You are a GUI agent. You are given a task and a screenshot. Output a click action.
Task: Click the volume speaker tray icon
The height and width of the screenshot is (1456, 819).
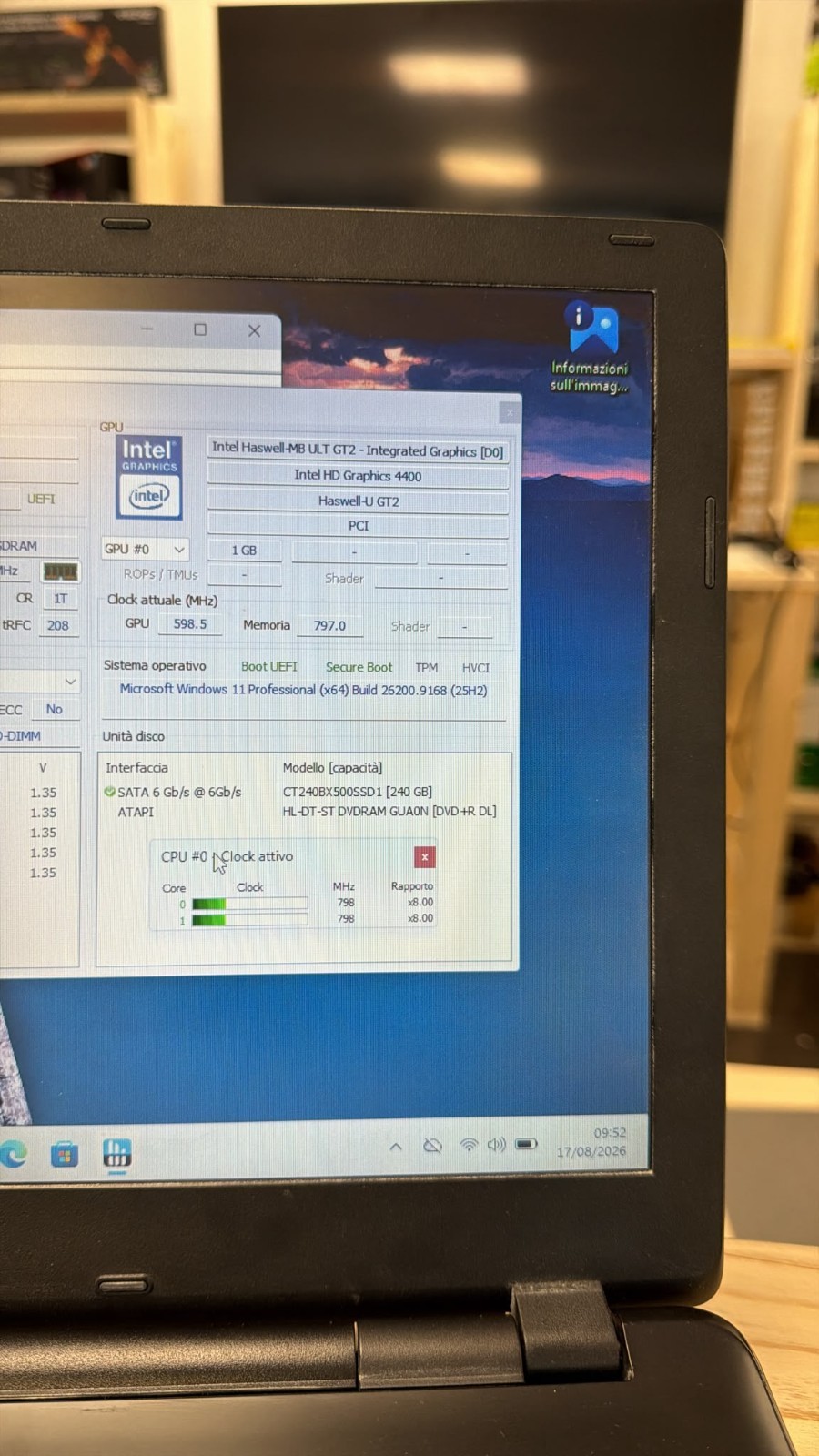[496, 1144]
